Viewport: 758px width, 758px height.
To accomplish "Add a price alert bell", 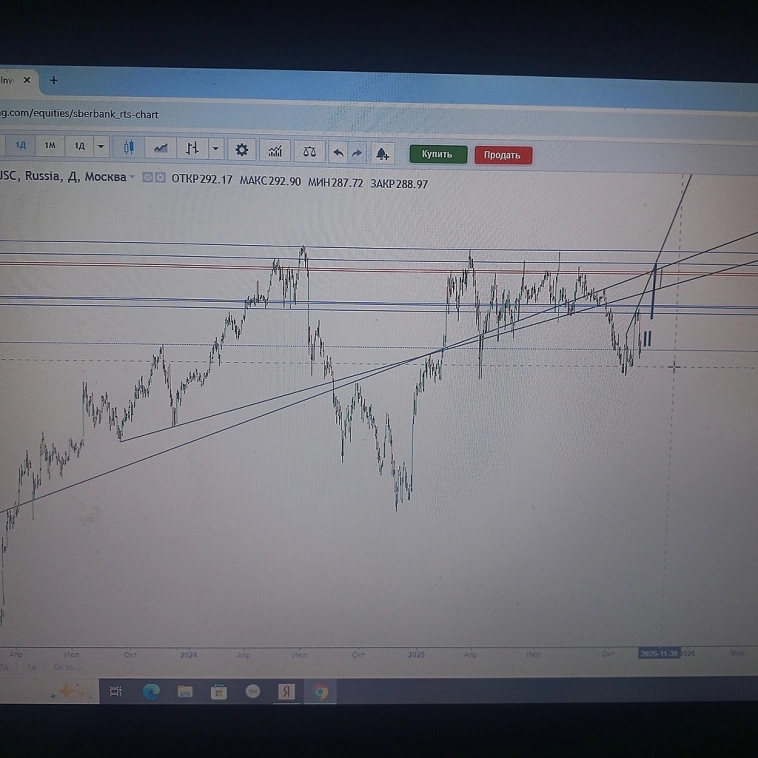I will click(382, 153).
